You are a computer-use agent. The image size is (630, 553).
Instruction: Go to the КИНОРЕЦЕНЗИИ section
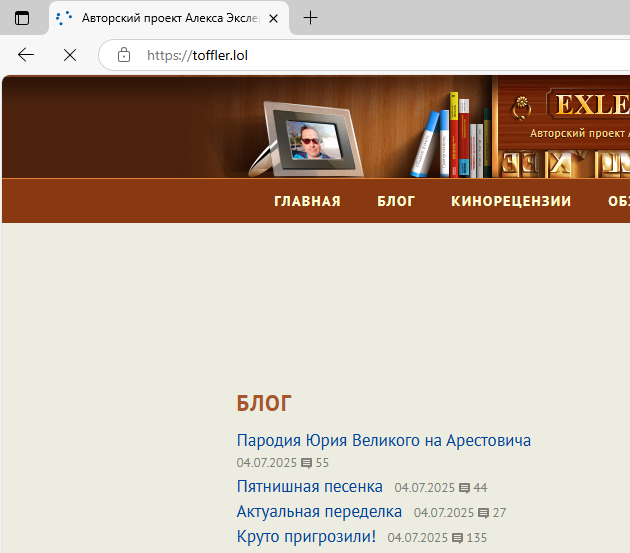point(511,201)
